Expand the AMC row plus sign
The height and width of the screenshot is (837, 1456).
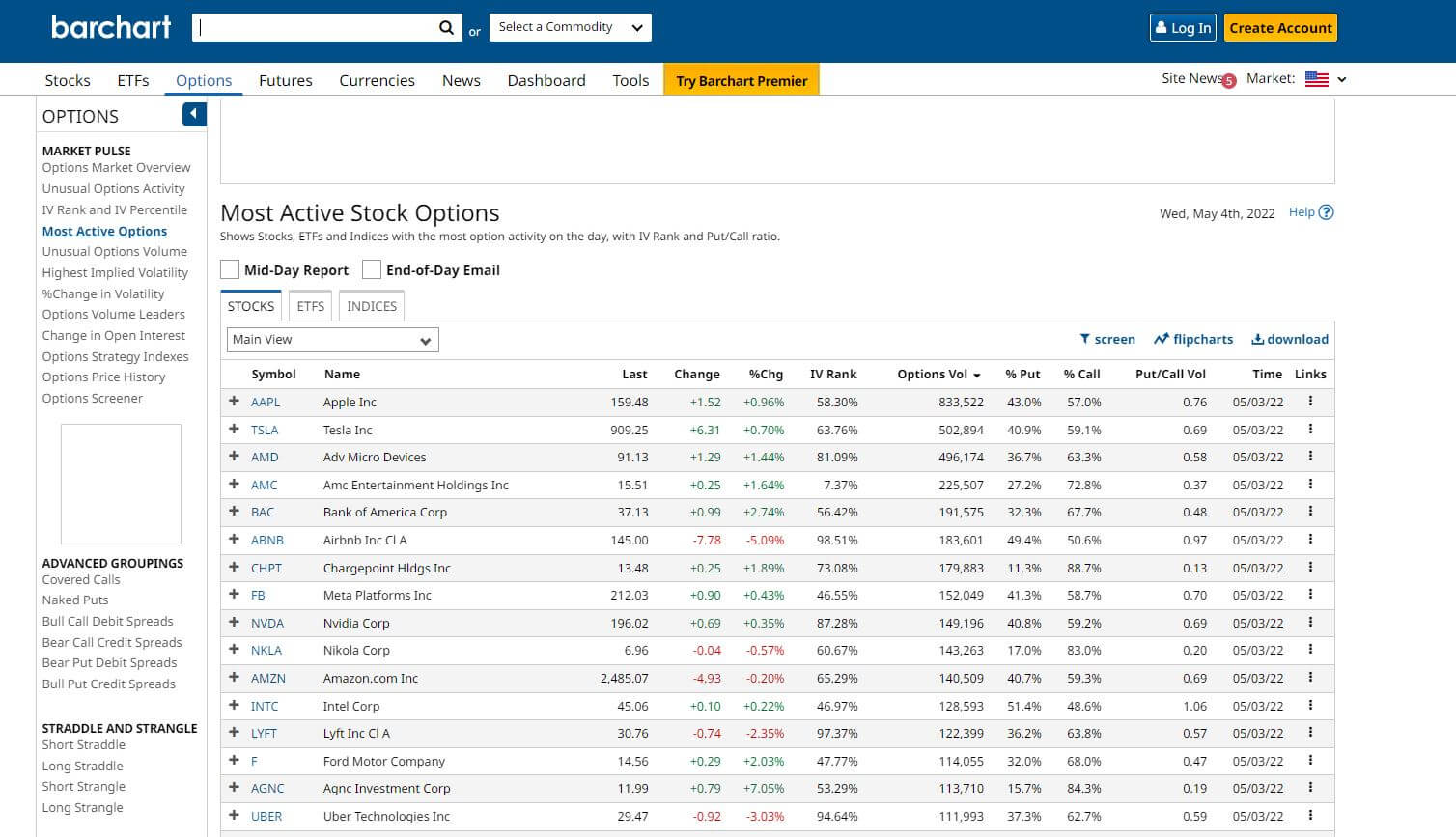pos(234,484)
